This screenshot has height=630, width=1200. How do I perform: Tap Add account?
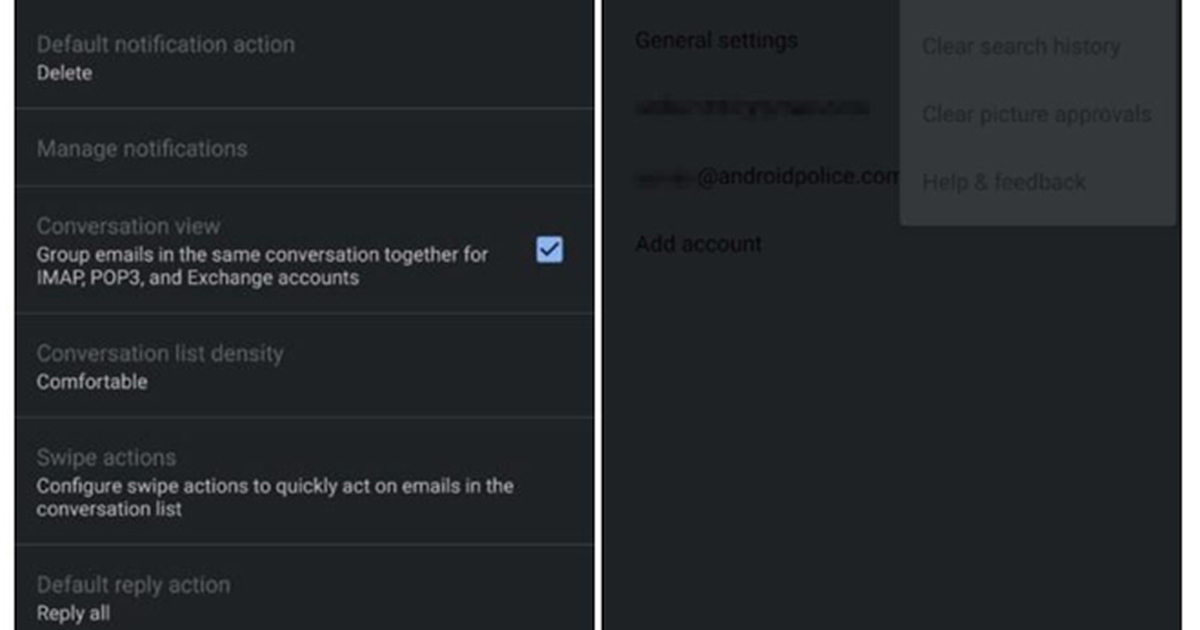click(x=697, y=243)
